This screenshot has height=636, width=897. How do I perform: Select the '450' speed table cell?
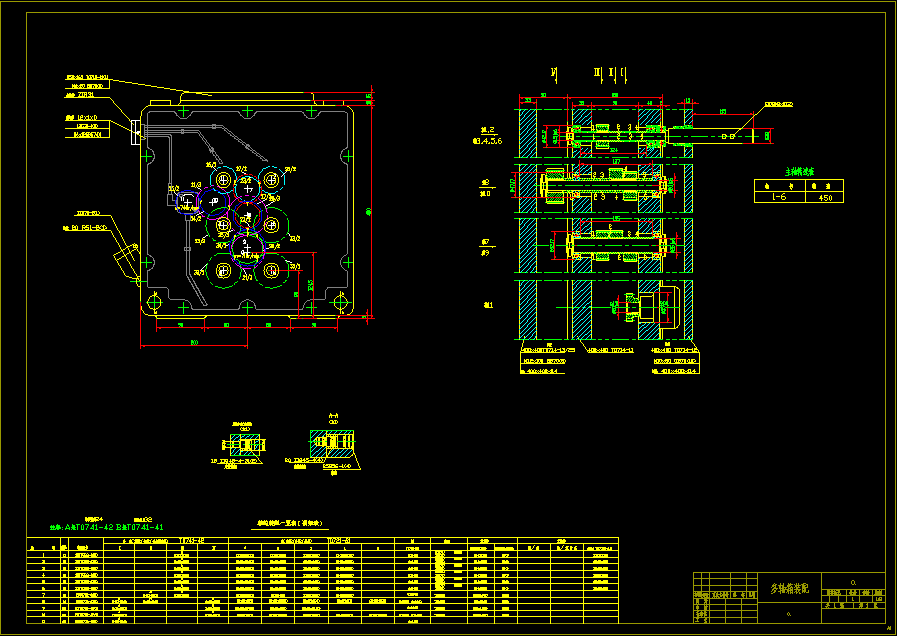tap(824, 197)
